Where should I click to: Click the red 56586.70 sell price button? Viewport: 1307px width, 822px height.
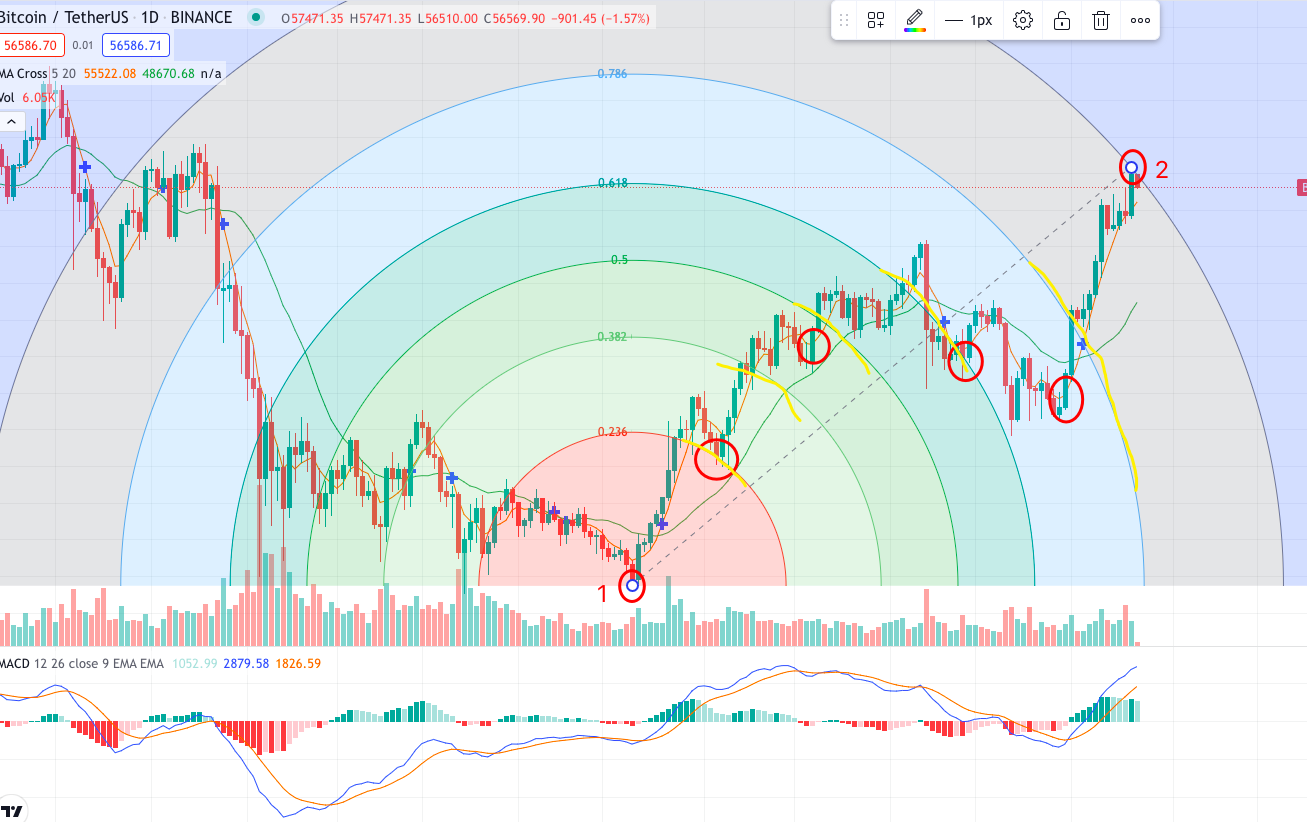pos(32,45)
